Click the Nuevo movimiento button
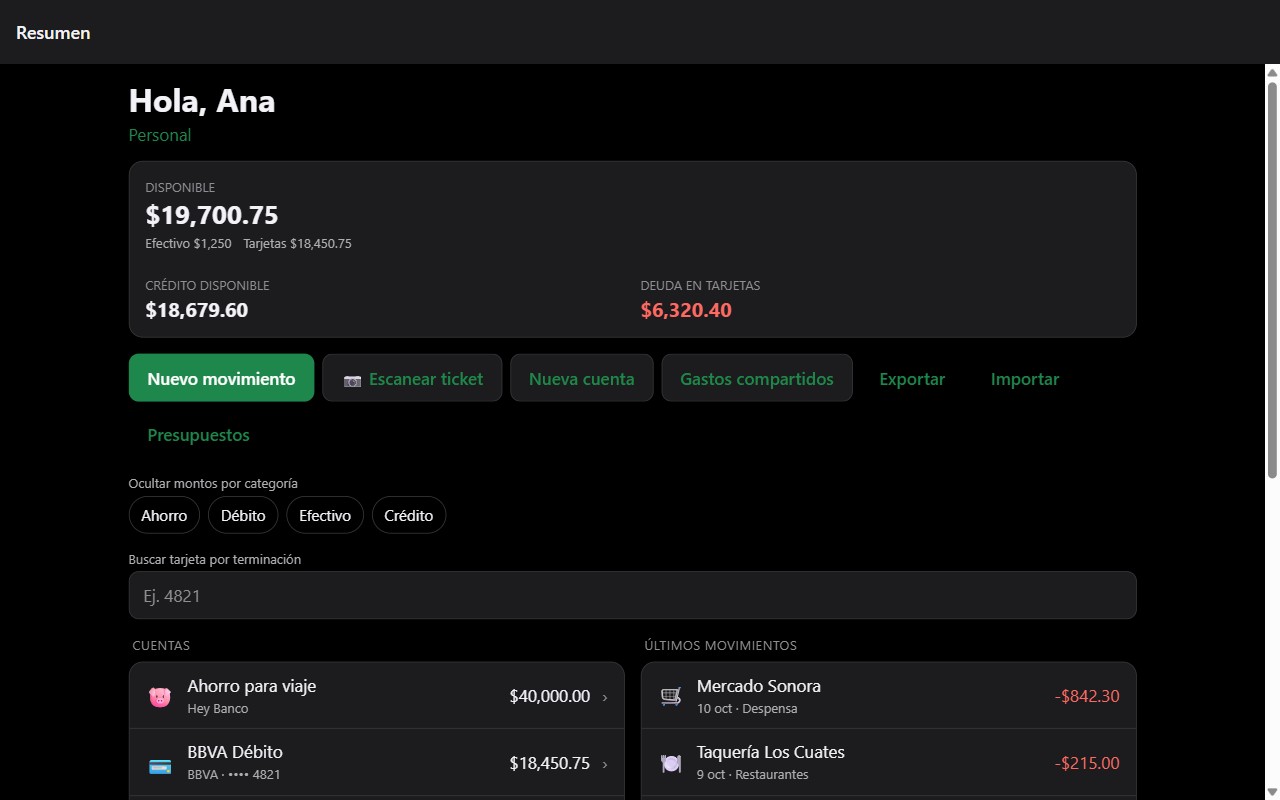This screenshot has width=1280, height=800. [221, 378]
